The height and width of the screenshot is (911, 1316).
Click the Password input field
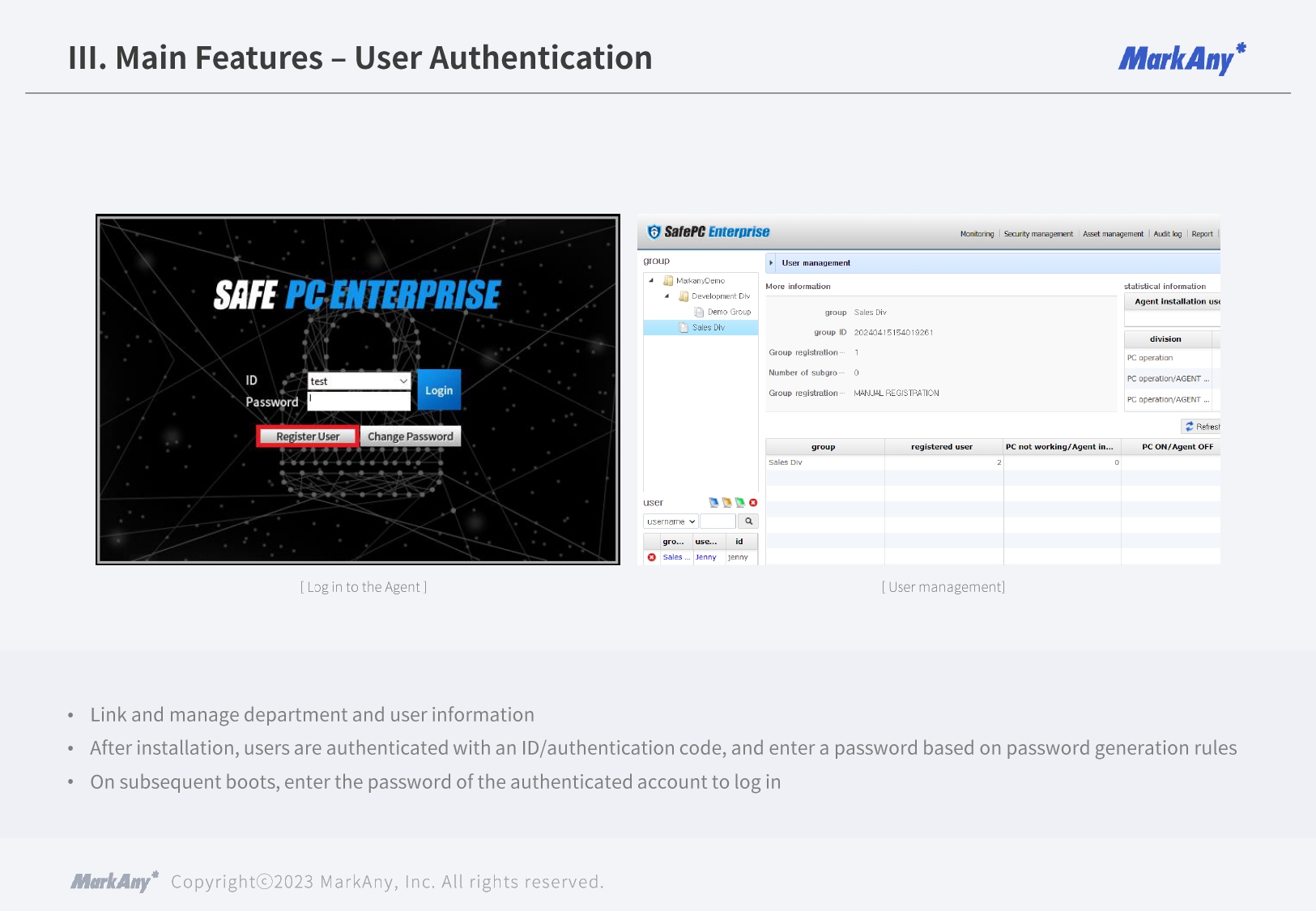point(360,402)
